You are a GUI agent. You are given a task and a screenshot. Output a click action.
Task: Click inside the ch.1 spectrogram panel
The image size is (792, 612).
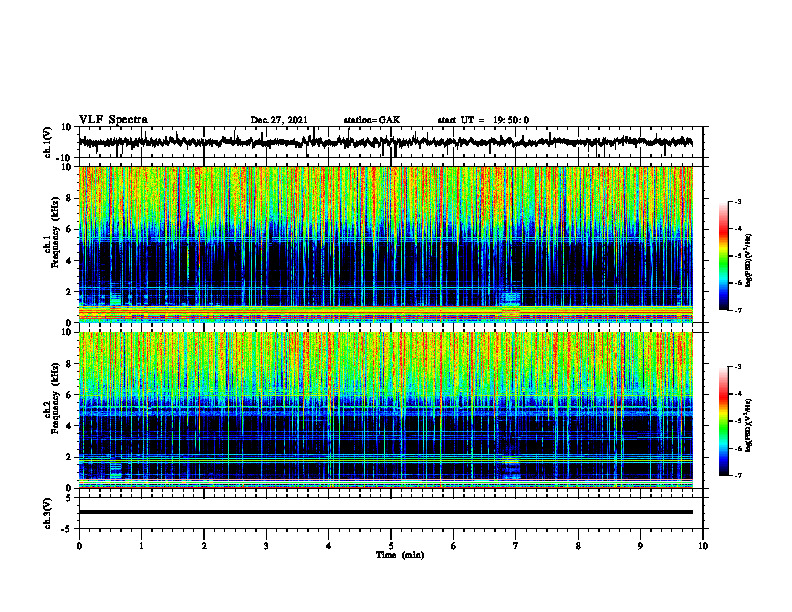[x=385, y=244]
